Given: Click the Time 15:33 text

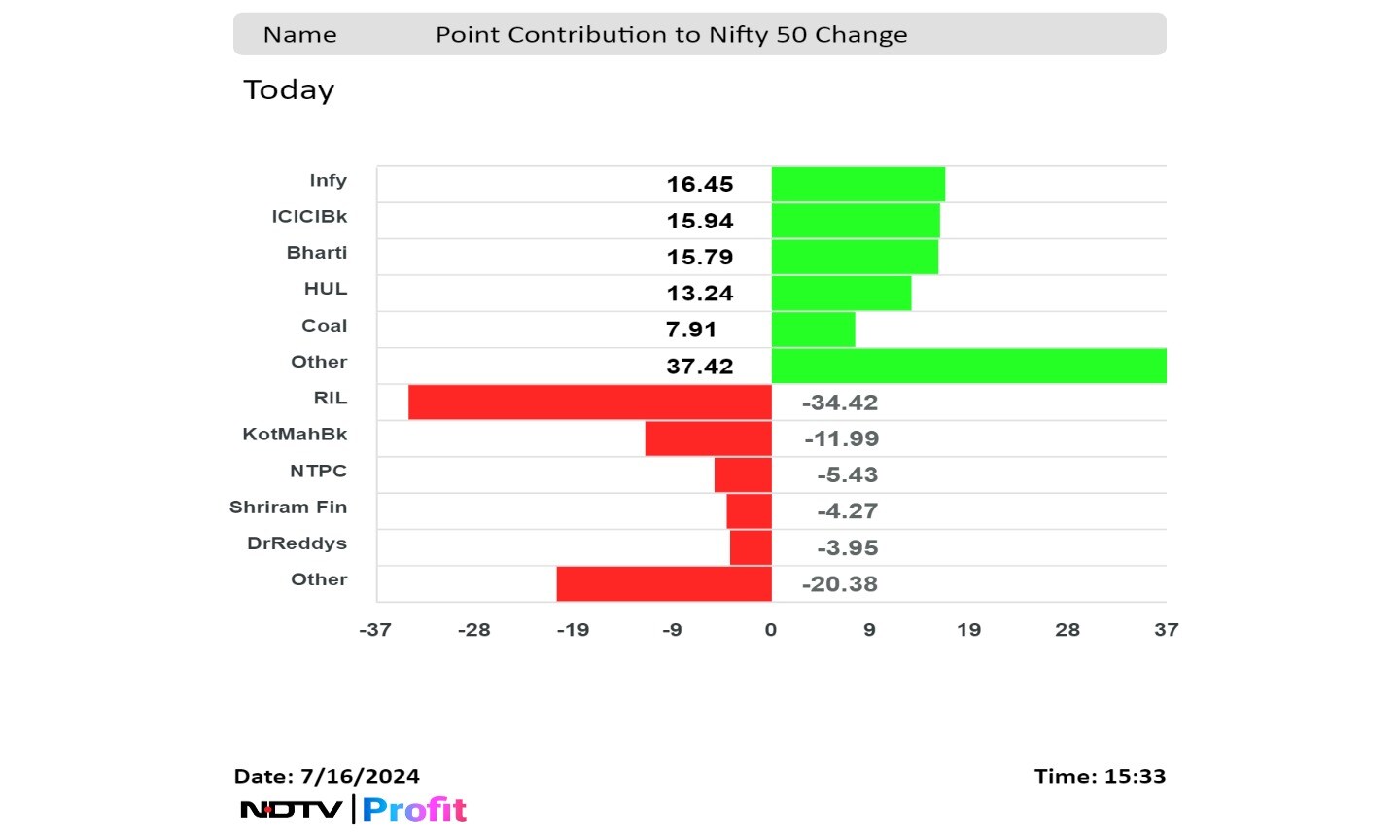Looking at the screenshot, I should (x=1100, y=776).
